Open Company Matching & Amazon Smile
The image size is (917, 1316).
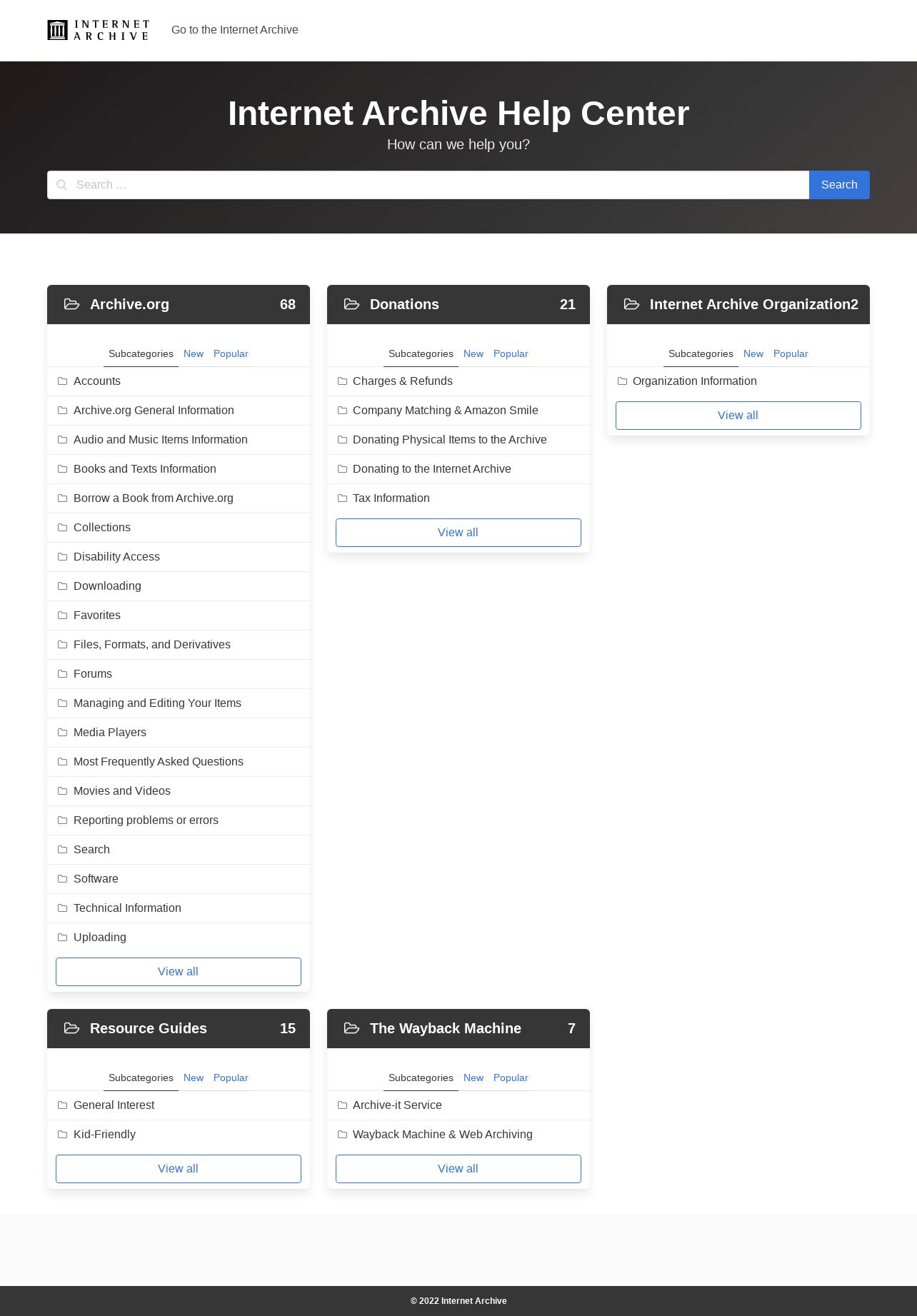coord(446,411)
